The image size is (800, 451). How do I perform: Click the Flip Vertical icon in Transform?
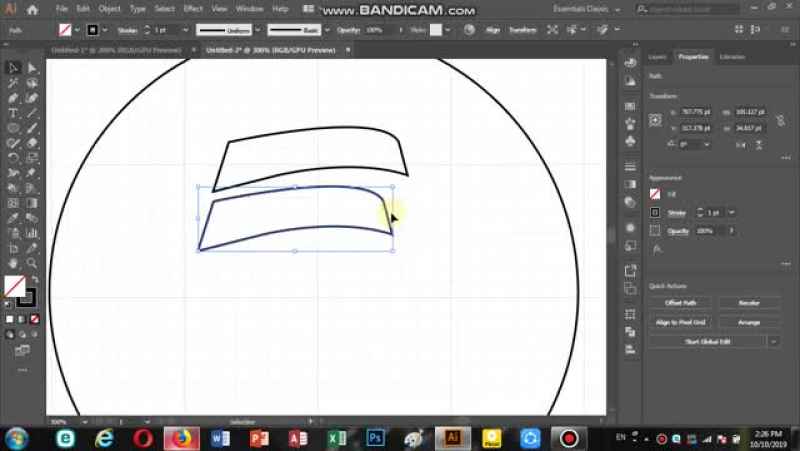pyautogui.click(x=759, y=145)
